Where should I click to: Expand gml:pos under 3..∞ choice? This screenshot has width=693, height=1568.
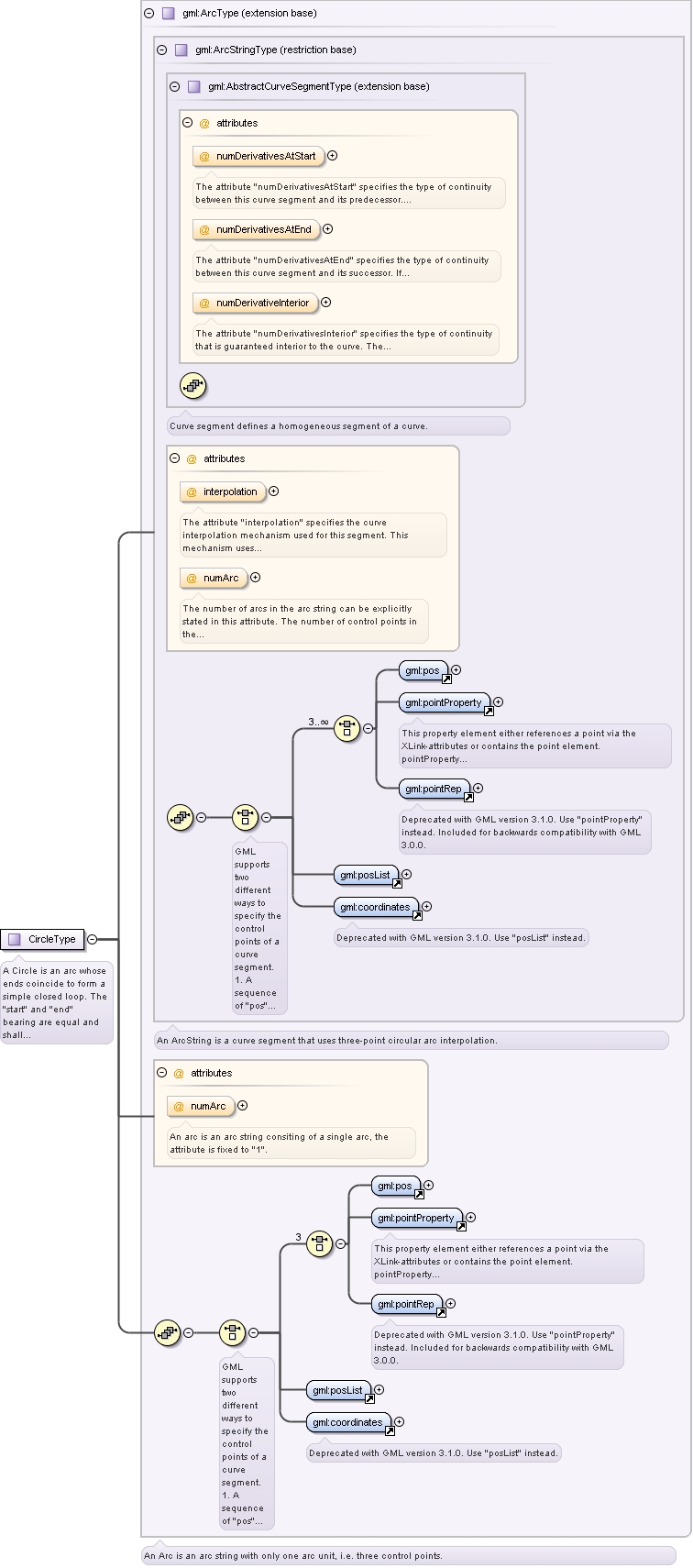coord(456,670)
